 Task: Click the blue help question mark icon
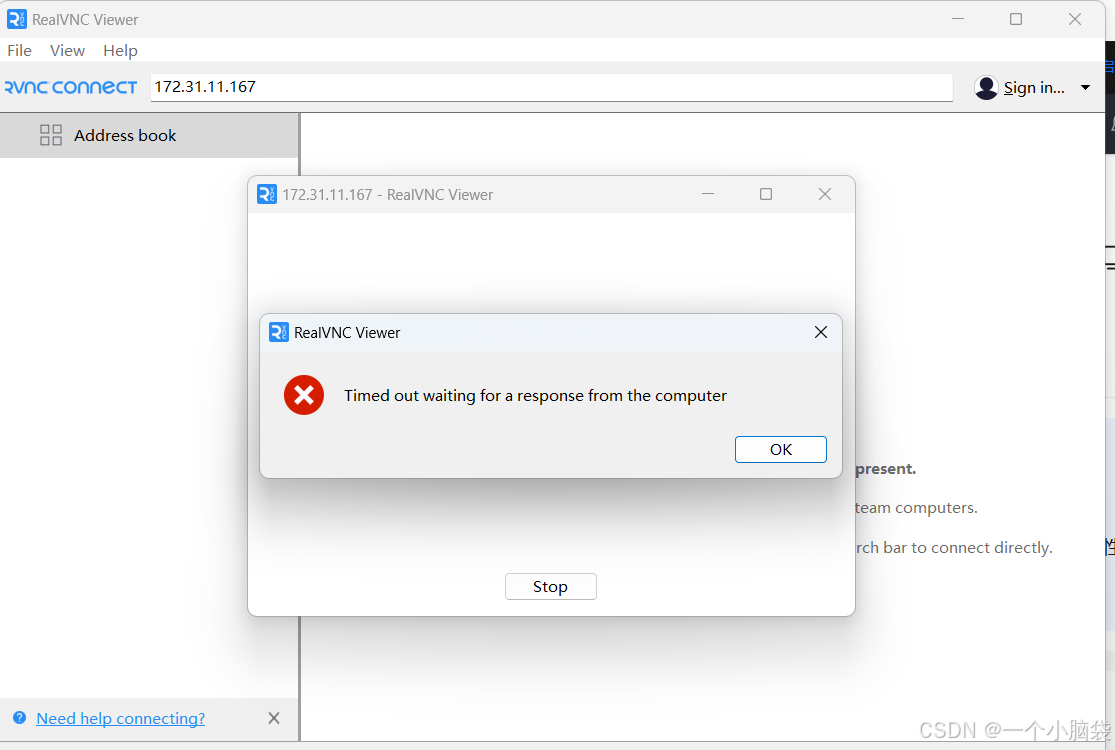[x=20, y=717]
